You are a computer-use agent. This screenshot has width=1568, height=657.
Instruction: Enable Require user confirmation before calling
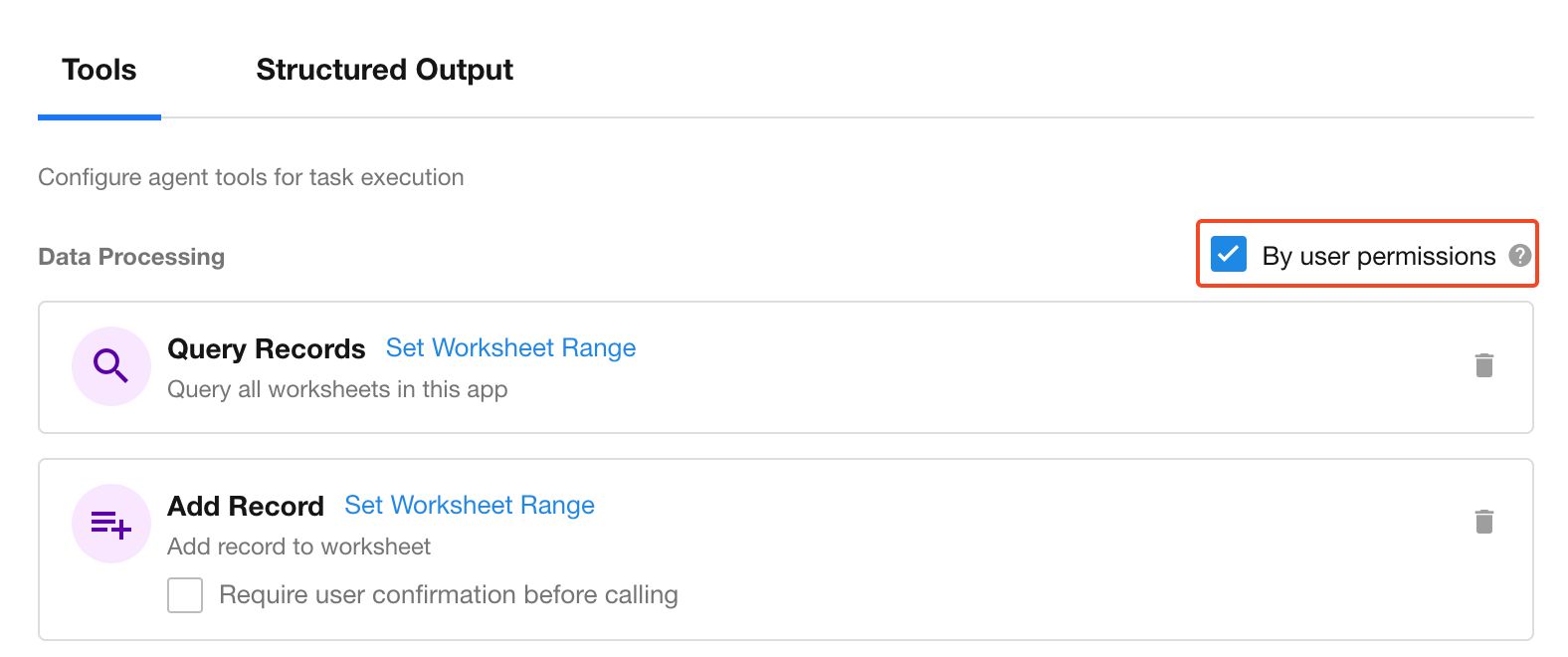pos(185,595)
